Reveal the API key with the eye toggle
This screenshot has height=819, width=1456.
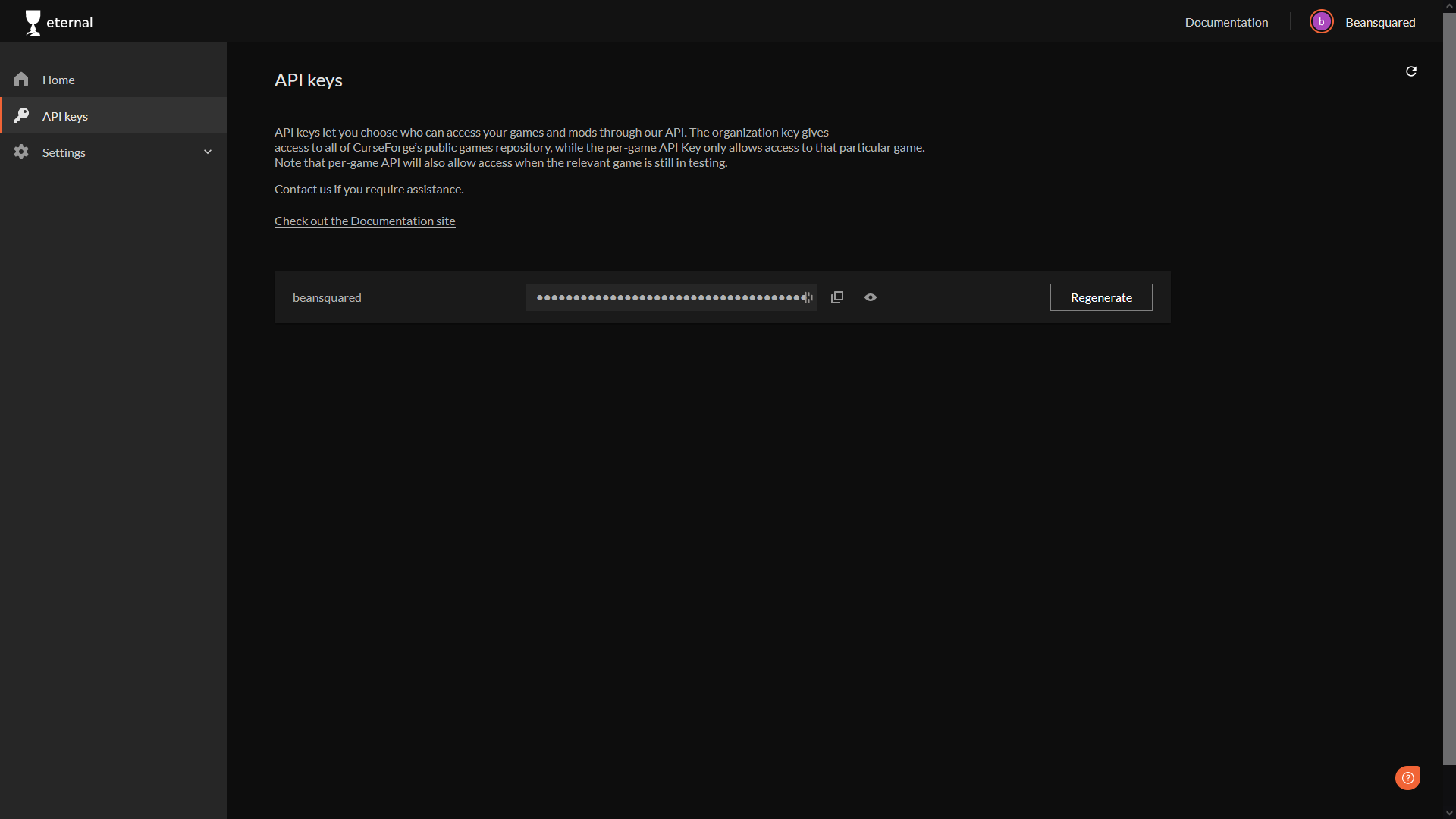pyautogui.click(x=870, y=297)
